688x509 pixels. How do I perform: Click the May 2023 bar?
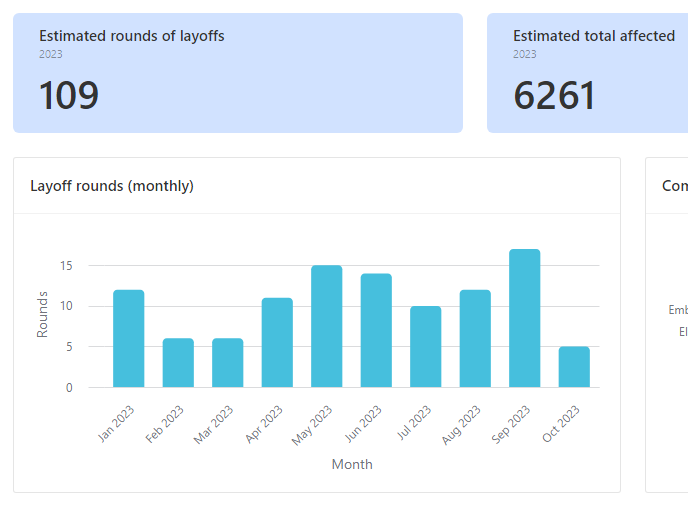[326, 327]
